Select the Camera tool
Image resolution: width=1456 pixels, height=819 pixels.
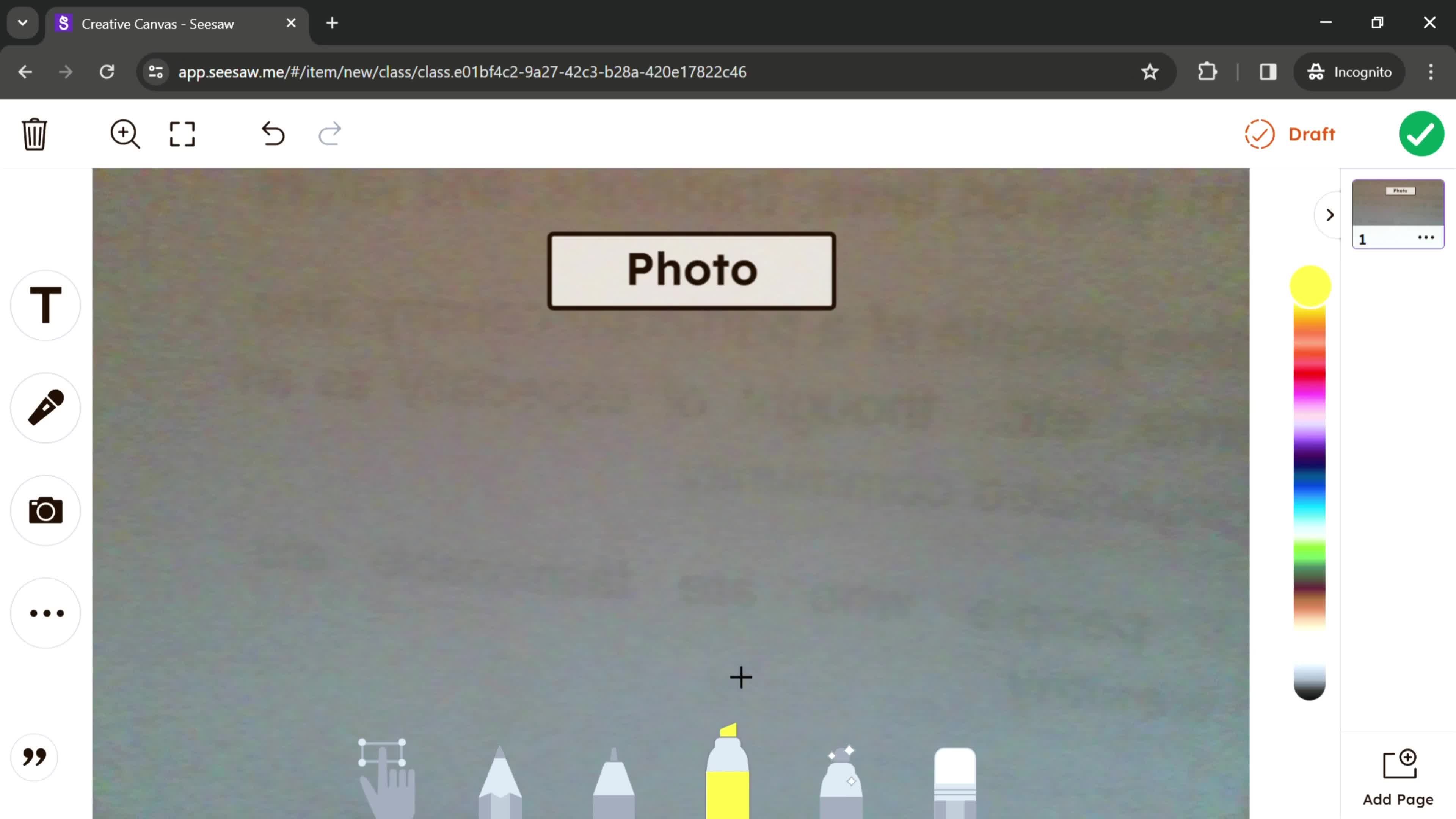click(45, 510)
